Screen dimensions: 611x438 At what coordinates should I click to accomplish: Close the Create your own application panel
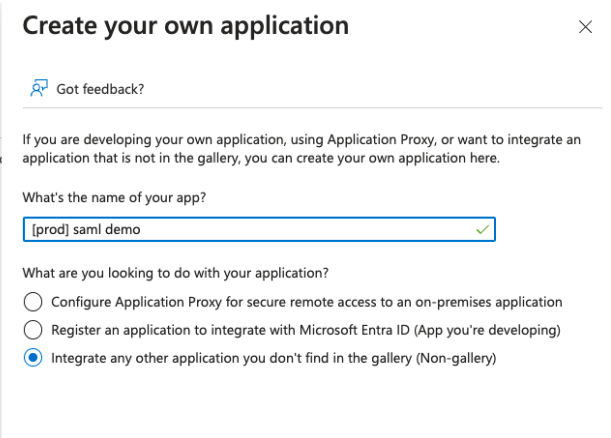(585, 28)
